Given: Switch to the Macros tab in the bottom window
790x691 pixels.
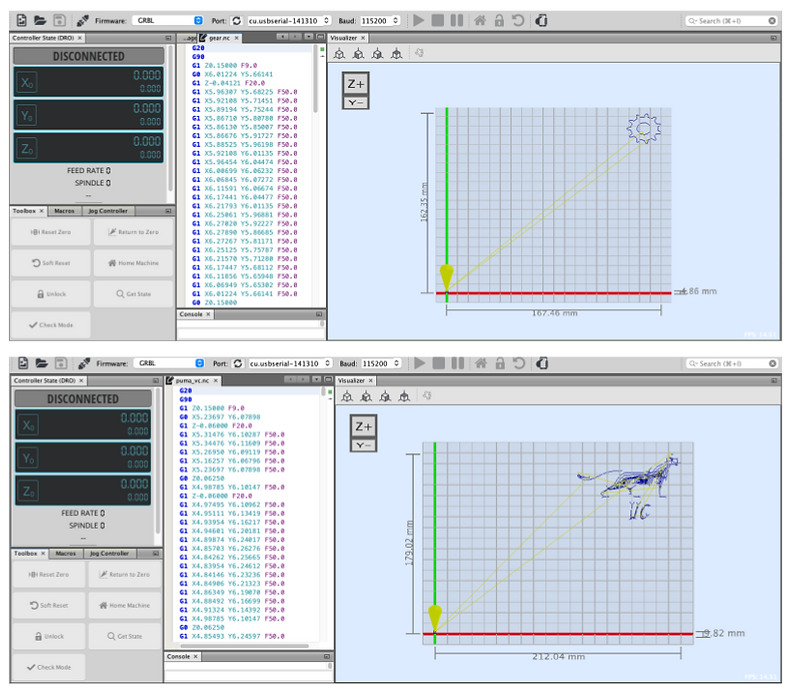Looking at the screenshot, I should [x=65, y=554].
